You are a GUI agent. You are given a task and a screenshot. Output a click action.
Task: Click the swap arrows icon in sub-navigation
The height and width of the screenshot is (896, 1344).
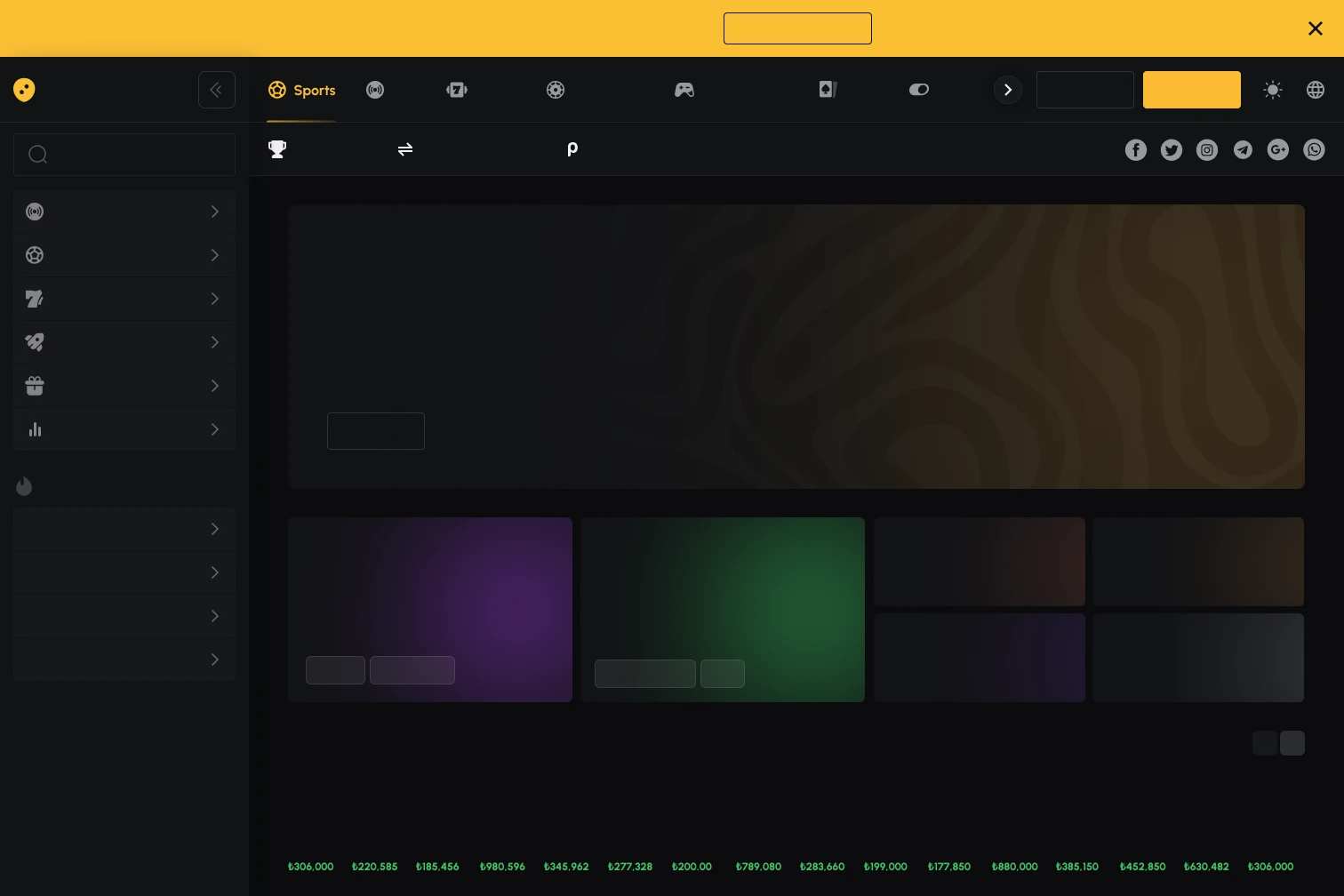click(405, 149)
